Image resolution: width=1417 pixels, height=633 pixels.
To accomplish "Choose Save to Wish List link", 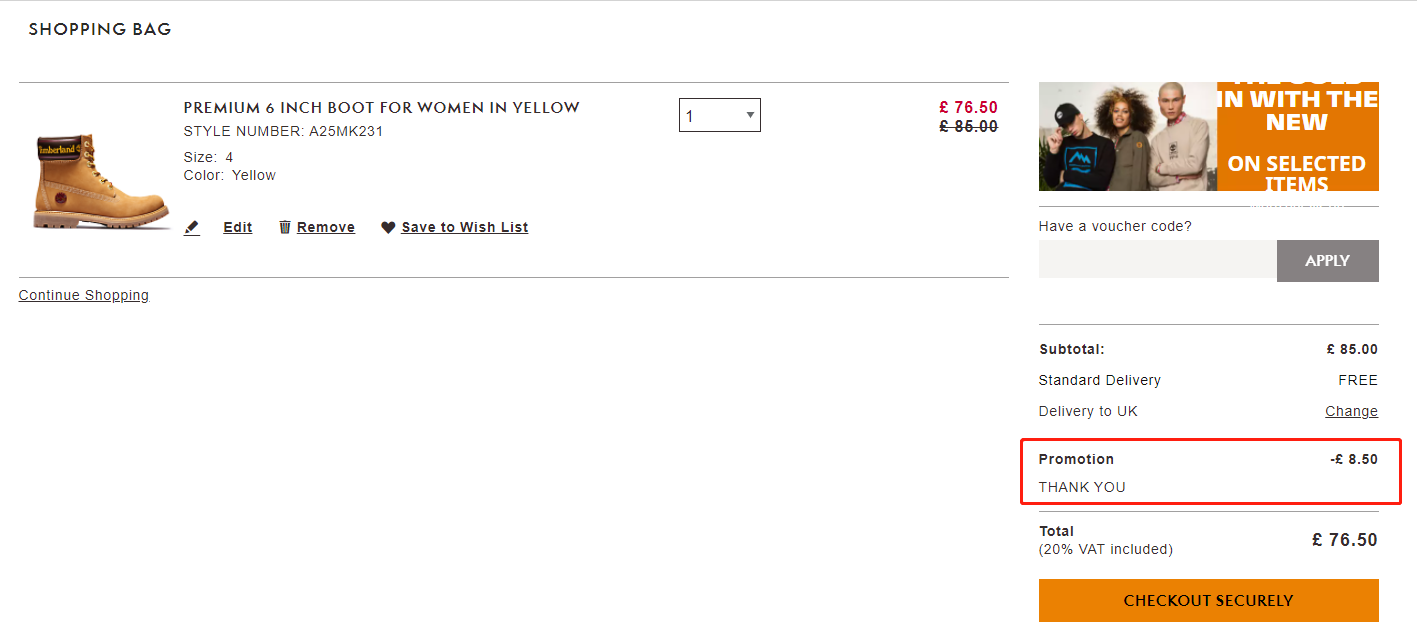I will pos(465,228).
